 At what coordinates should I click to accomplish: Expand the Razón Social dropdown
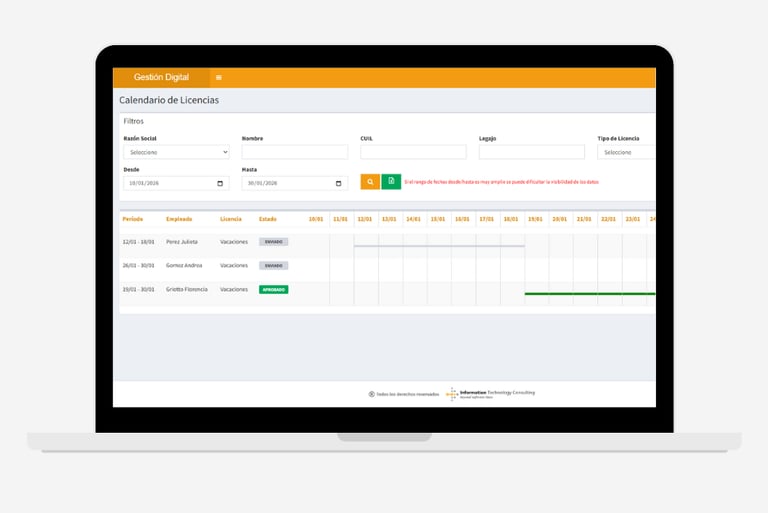tap(176, 152)
